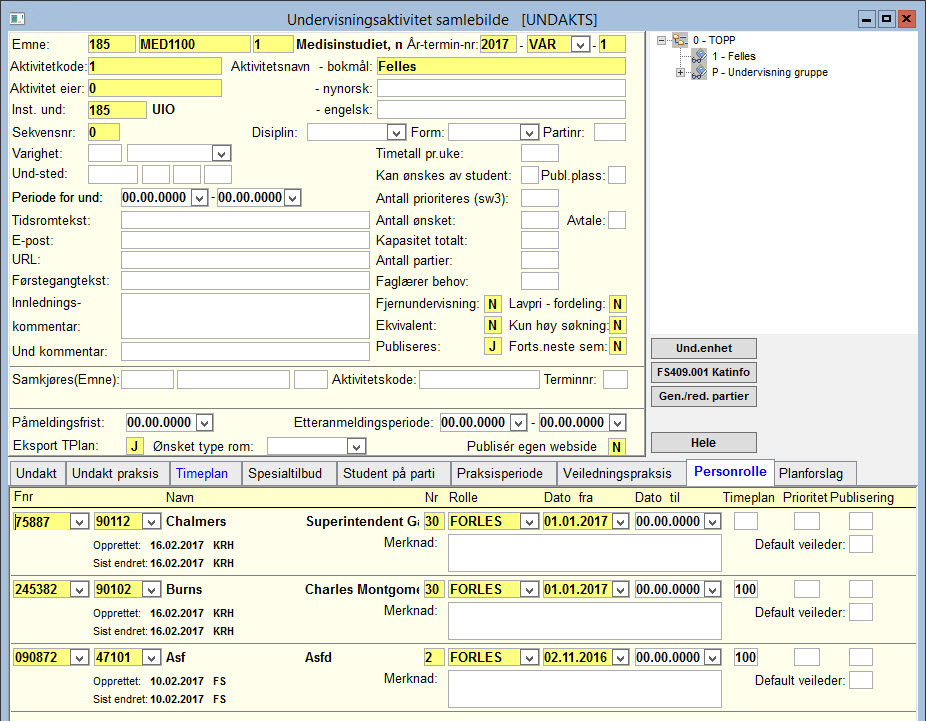Open the VÅR term dropdown
The image size is (926, 721).
(581, 45)
